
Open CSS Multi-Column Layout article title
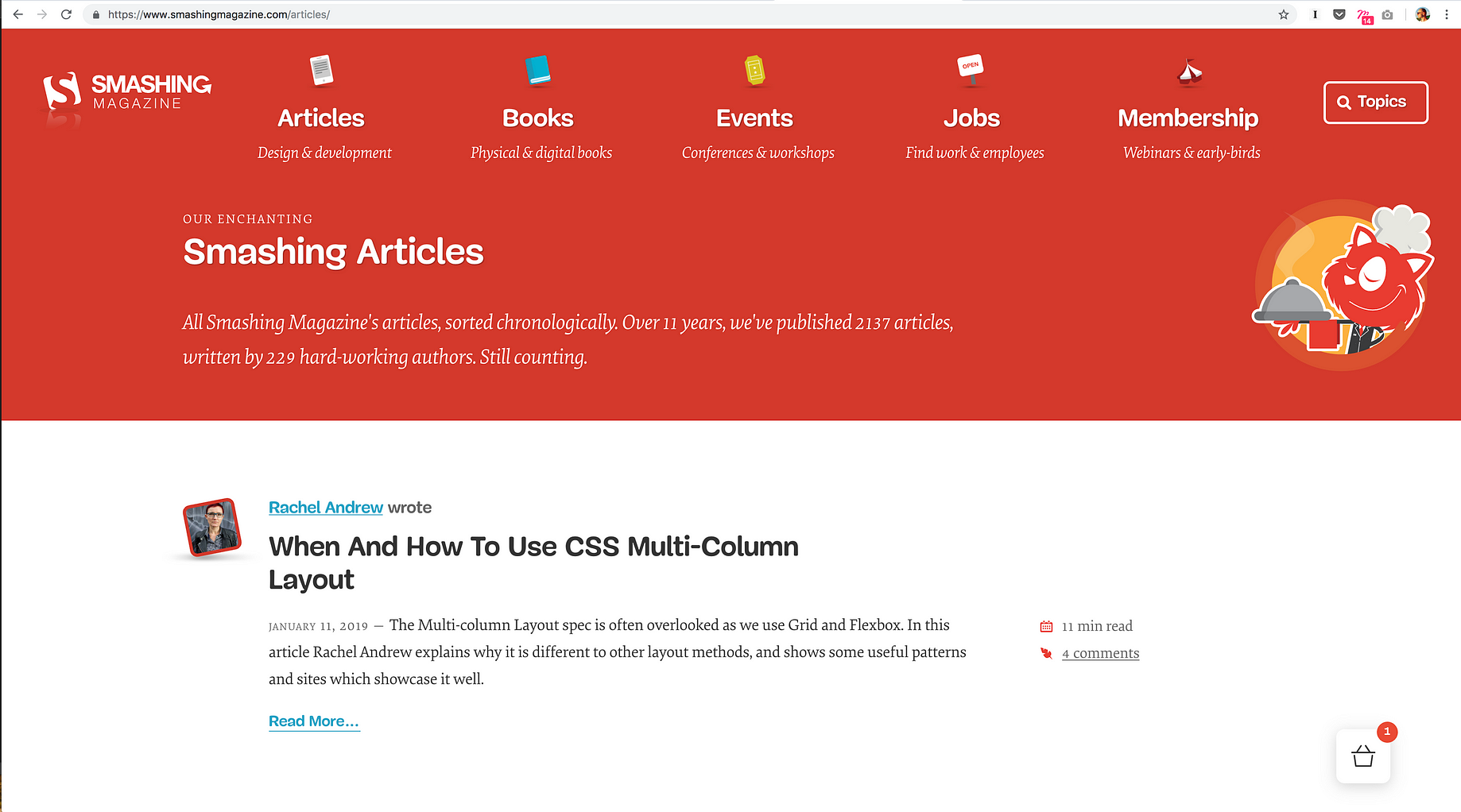[533, 563]
